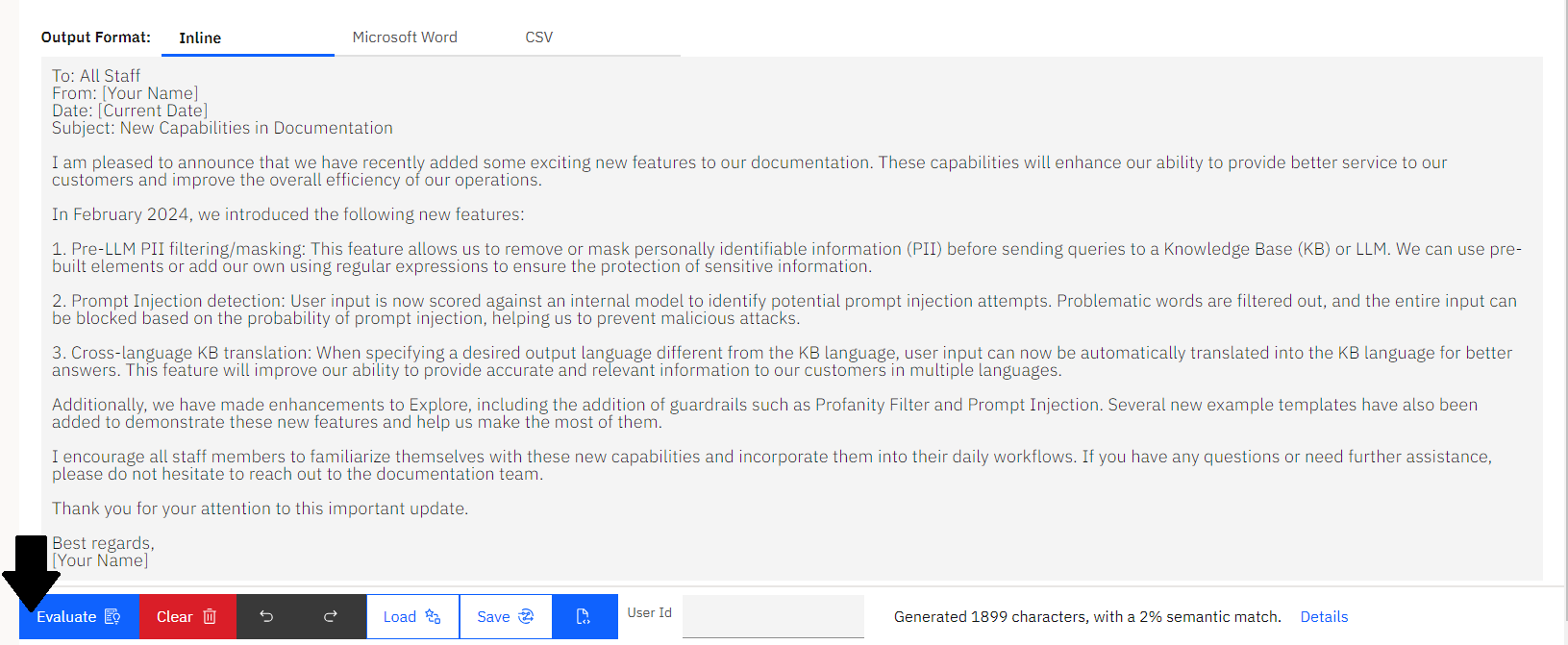
Task: Click the undo arrow icon
Action: [266, 617]
